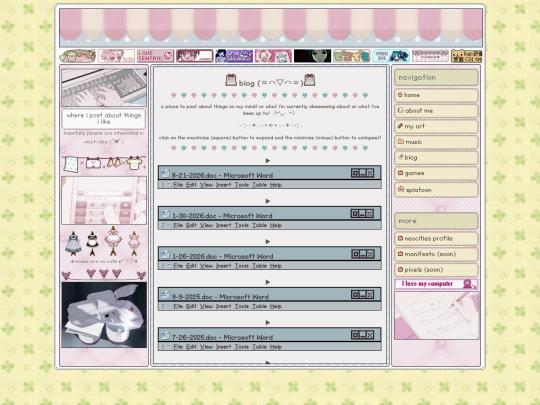Visit the my art page
This screenshot has height=405, width=540.
tap(436, 126)
